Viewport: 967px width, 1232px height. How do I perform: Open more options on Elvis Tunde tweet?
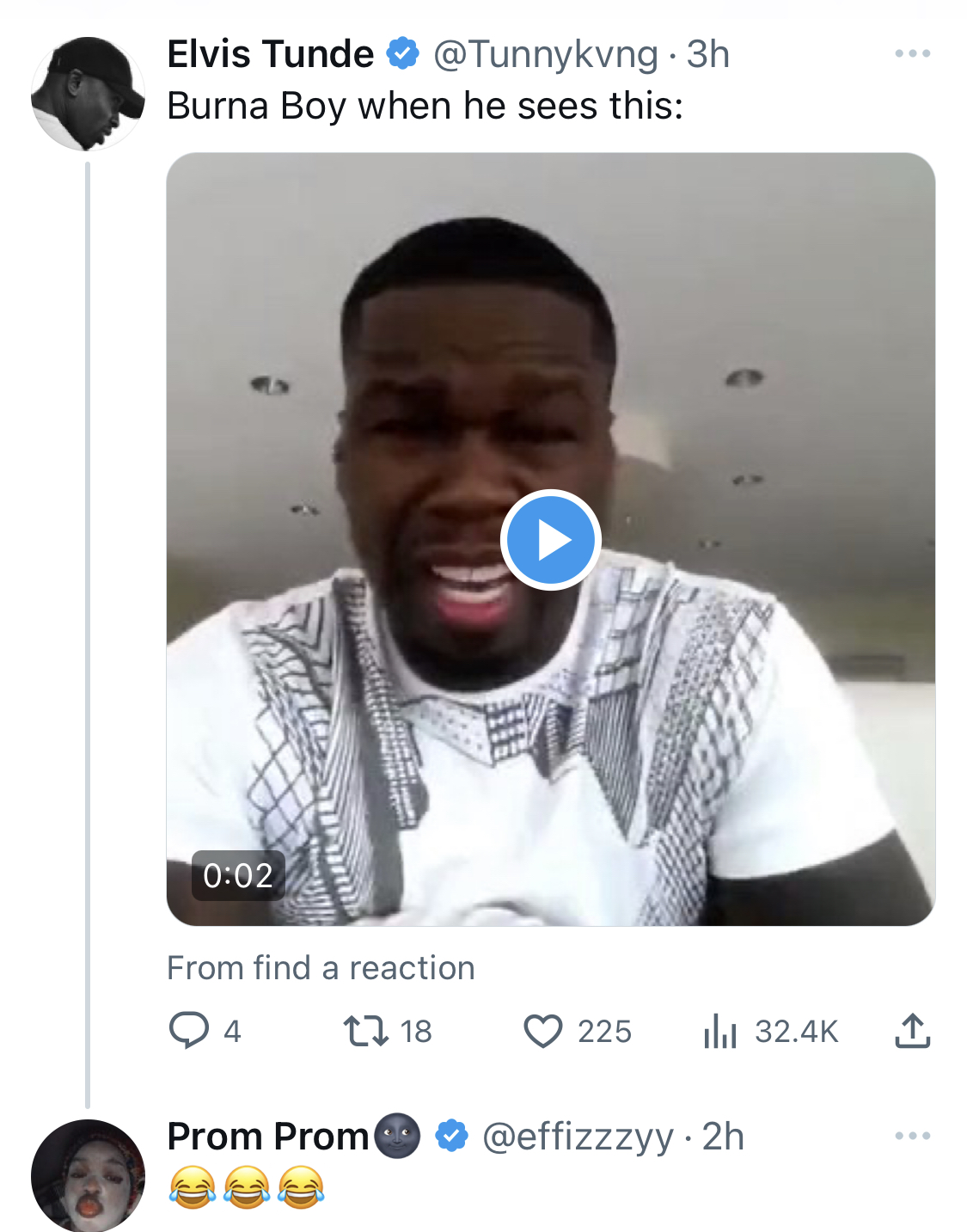tap(913, 53)
